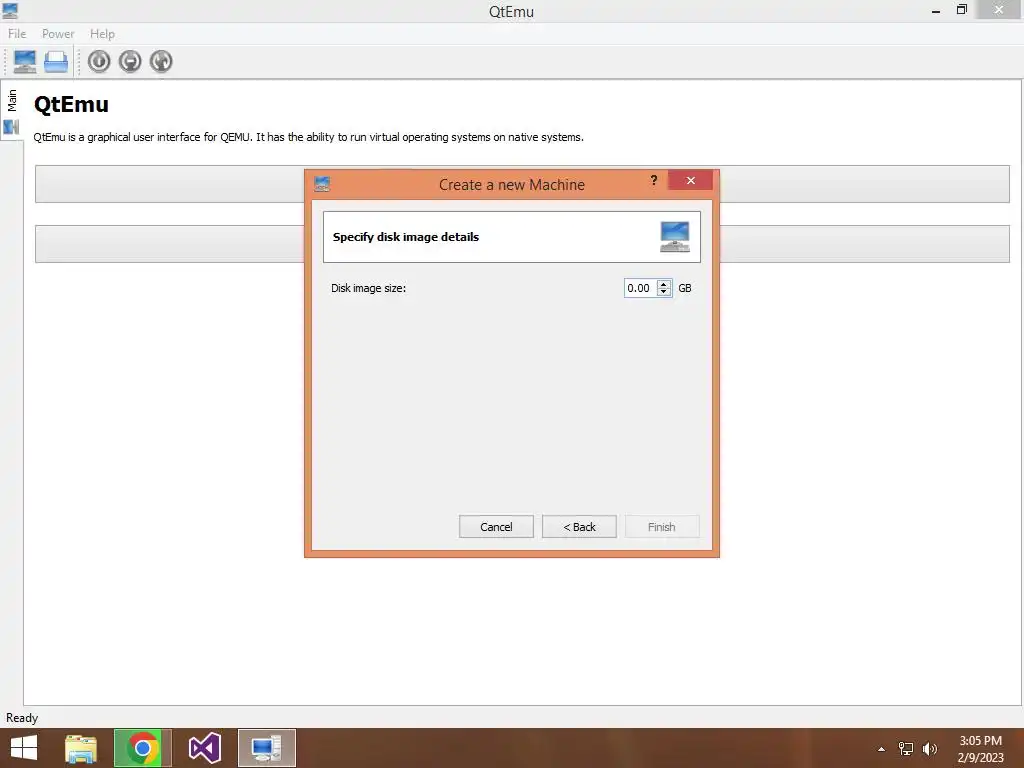Click the Finish button
Viewport: 1024px width, 768px height.
[662, 526]
